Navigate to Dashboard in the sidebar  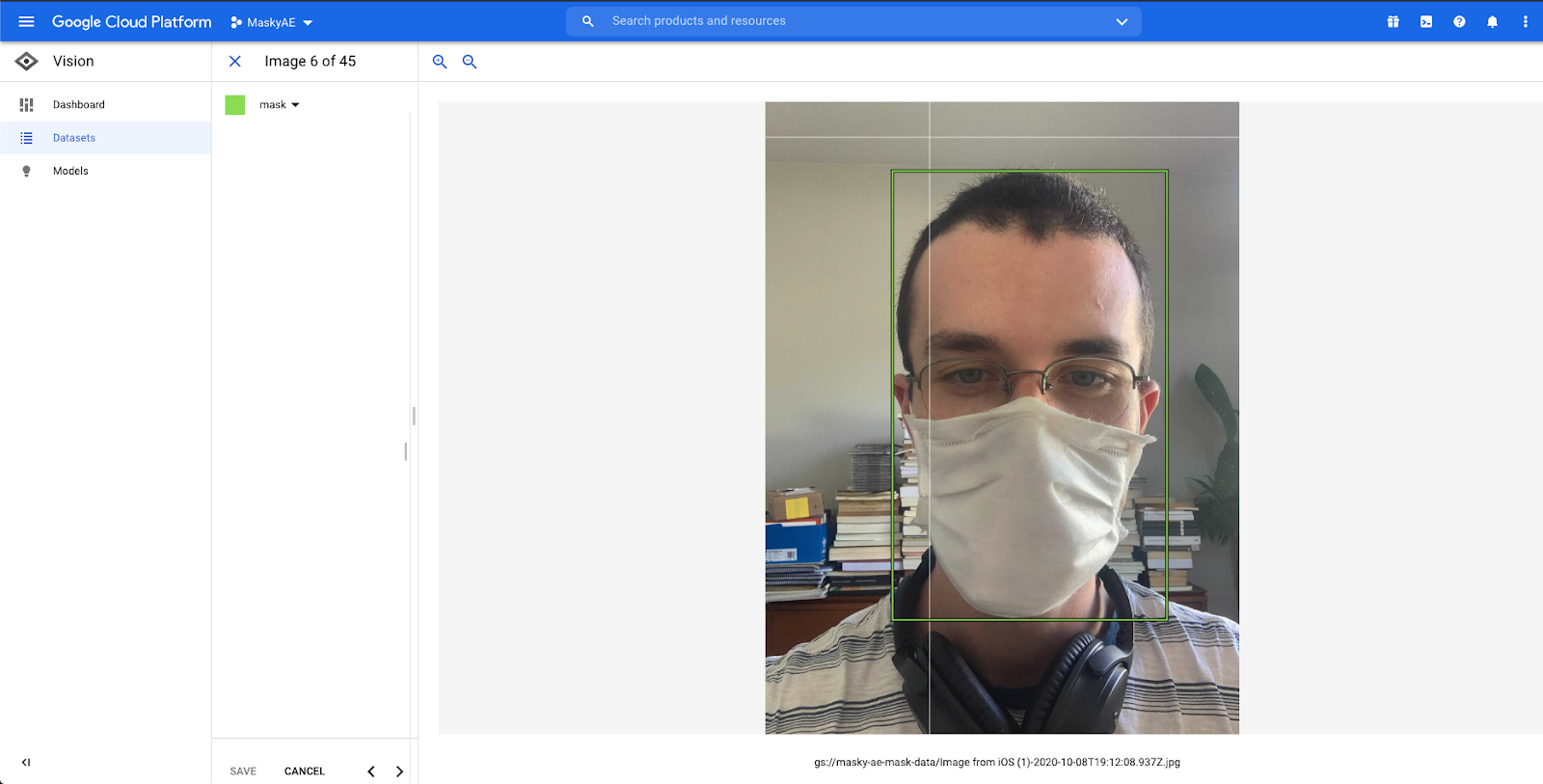(78, 104)
